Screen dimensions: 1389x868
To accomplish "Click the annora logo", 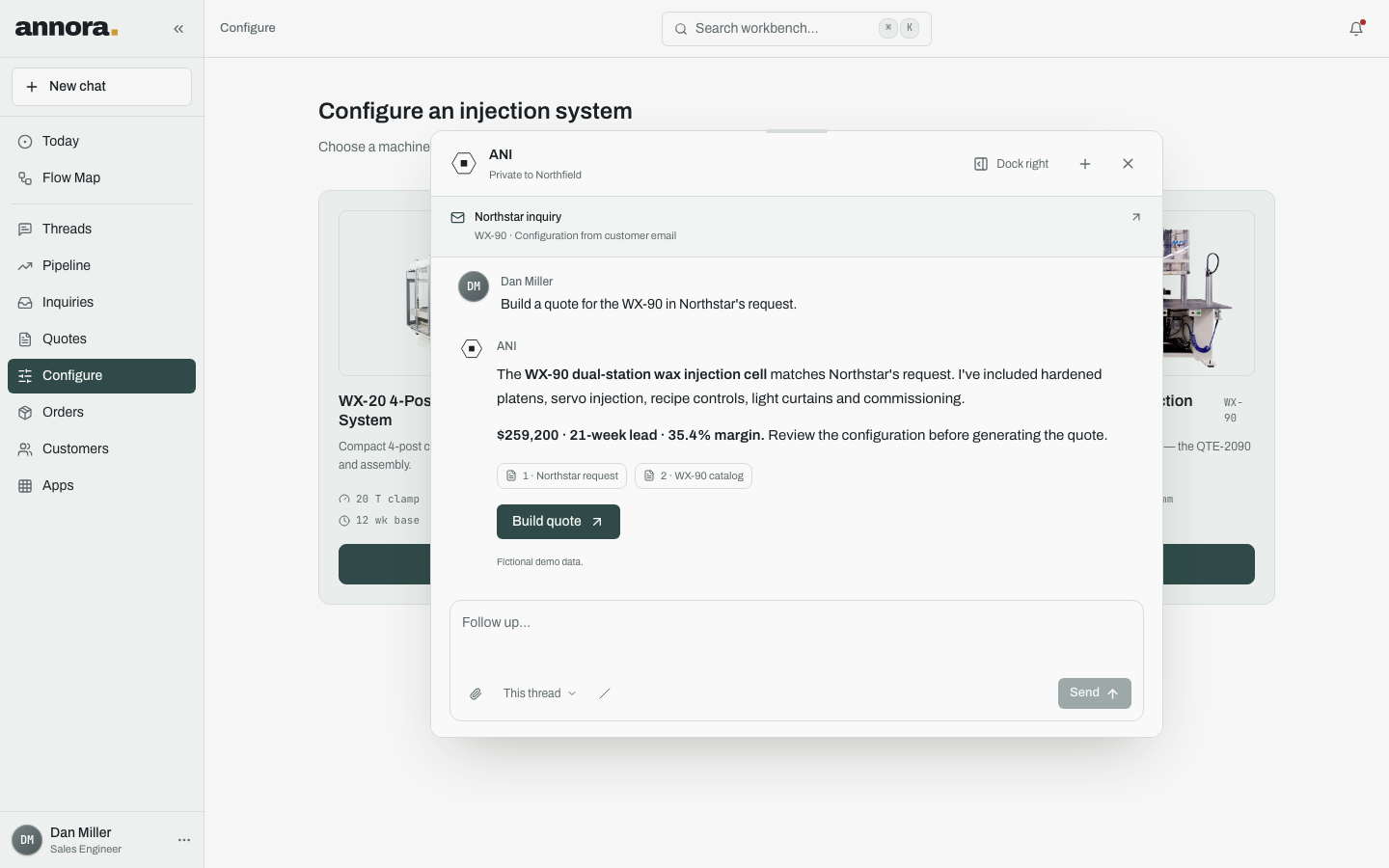I will 67,28.
